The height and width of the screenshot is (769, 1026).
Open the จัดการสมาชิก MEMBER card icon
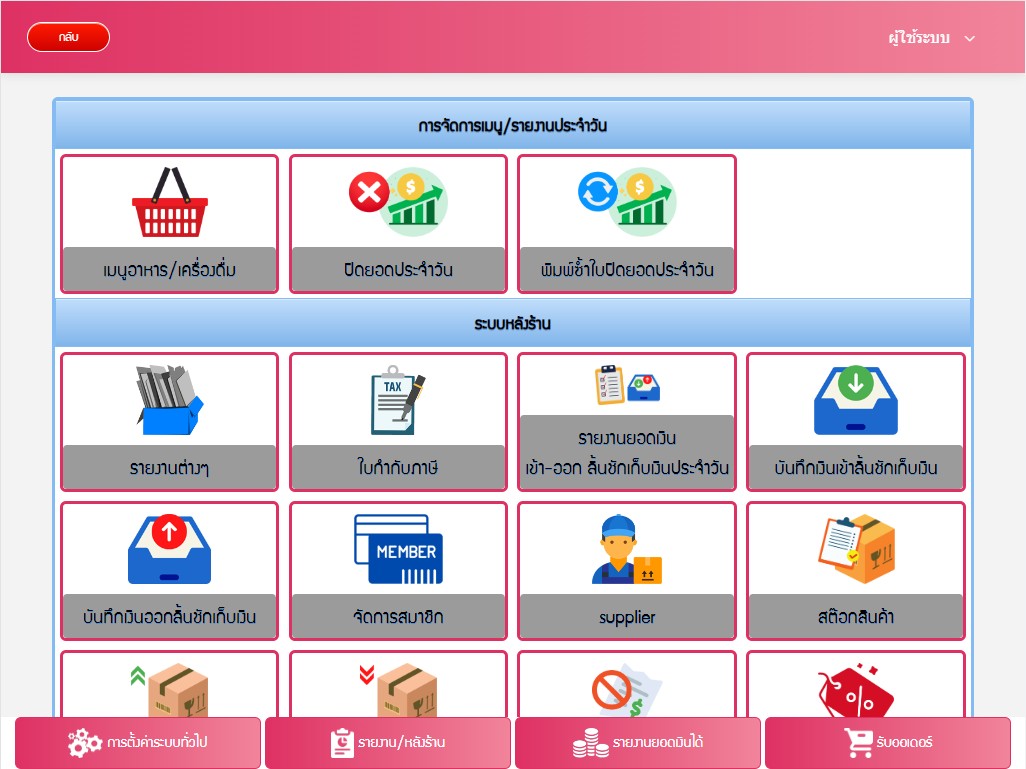pos(398,549)
